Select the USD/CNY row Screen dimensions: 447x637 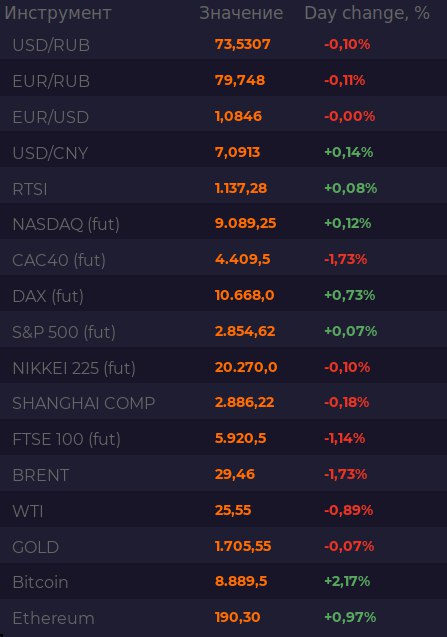click(x=224, y=152)
